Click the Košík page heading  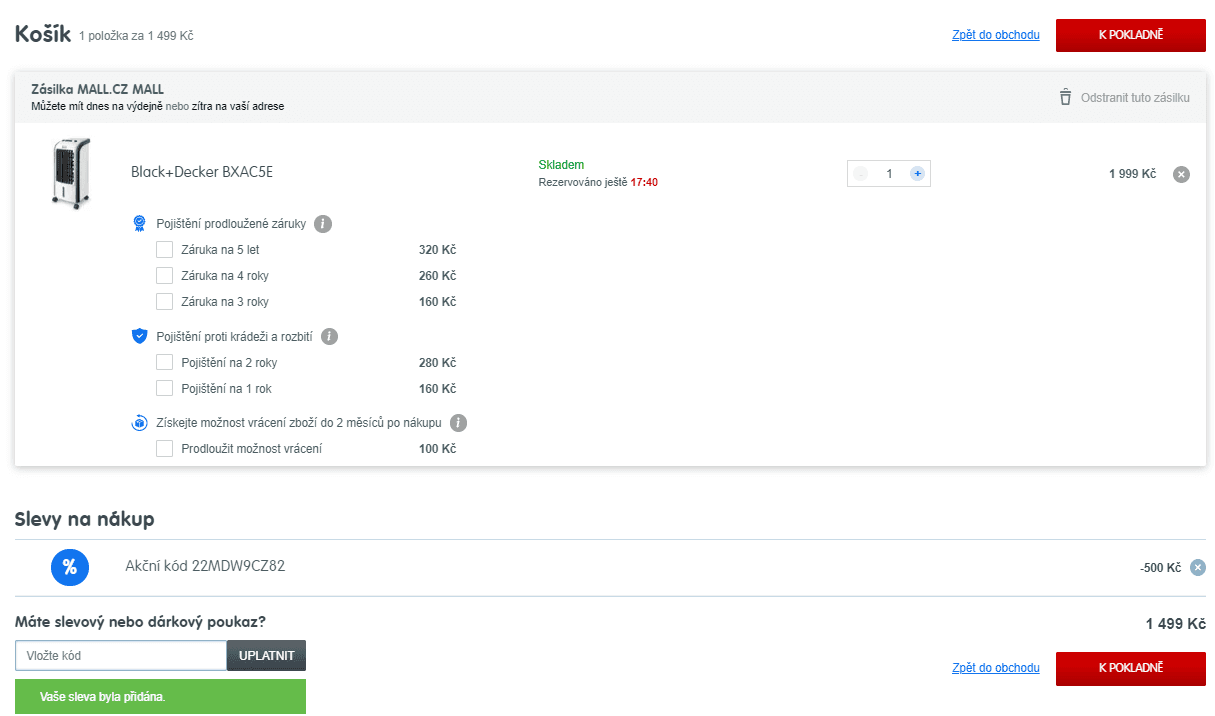(x=43, y=34)
